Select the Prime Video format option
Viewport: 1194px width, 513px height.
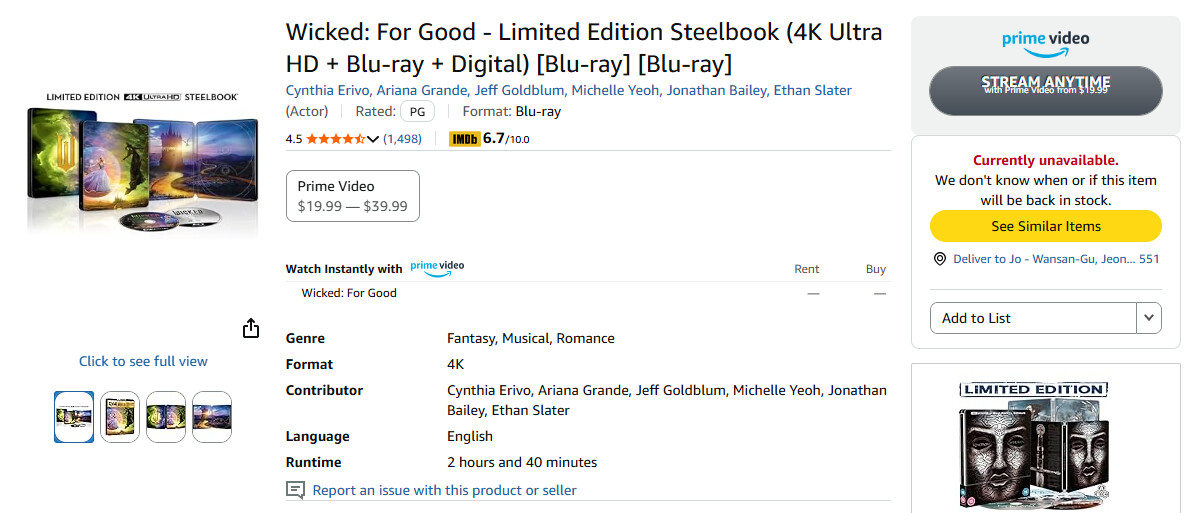(353, 196)
